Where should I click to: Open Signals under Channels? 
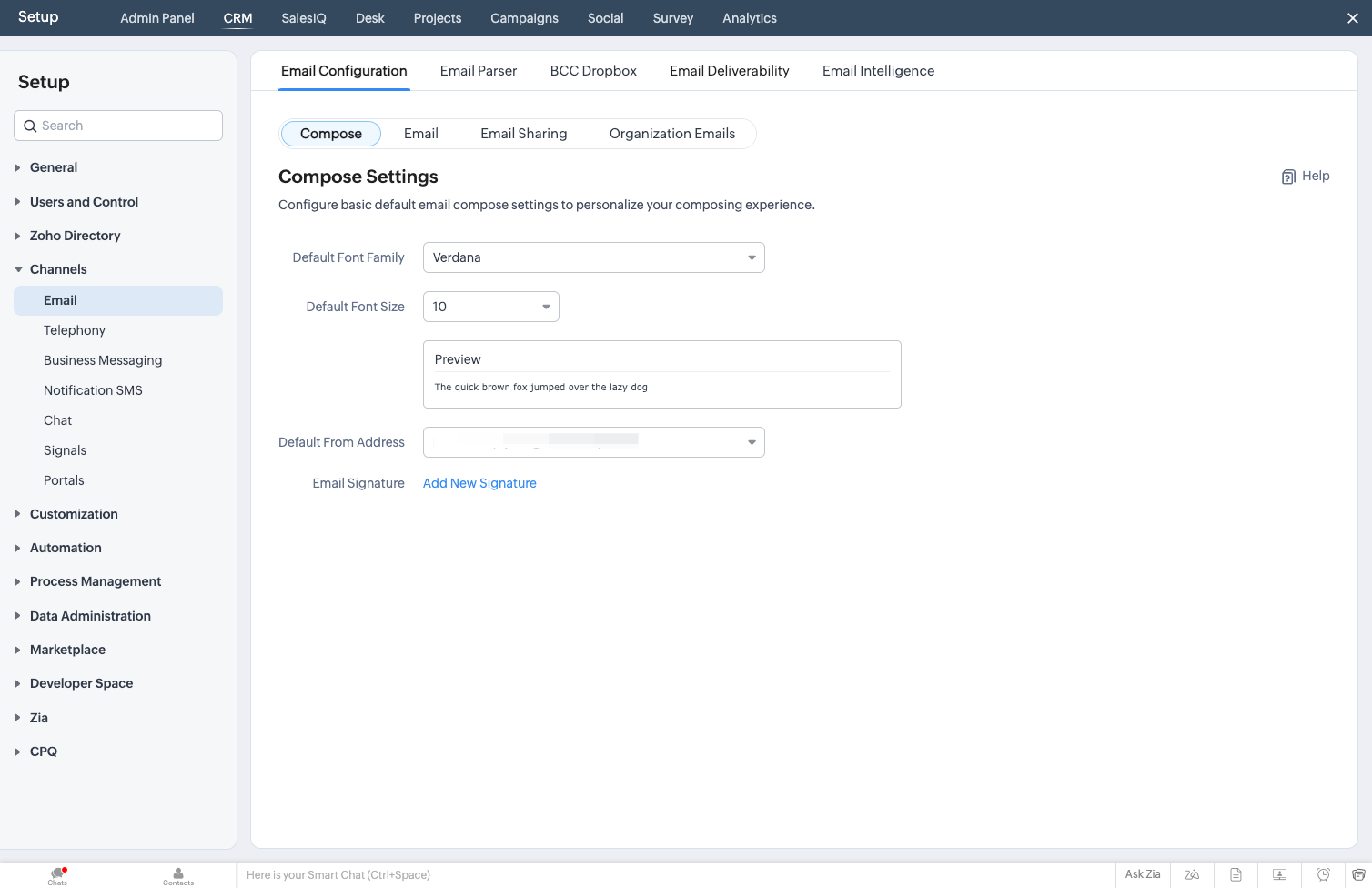(x=65, y=450)
